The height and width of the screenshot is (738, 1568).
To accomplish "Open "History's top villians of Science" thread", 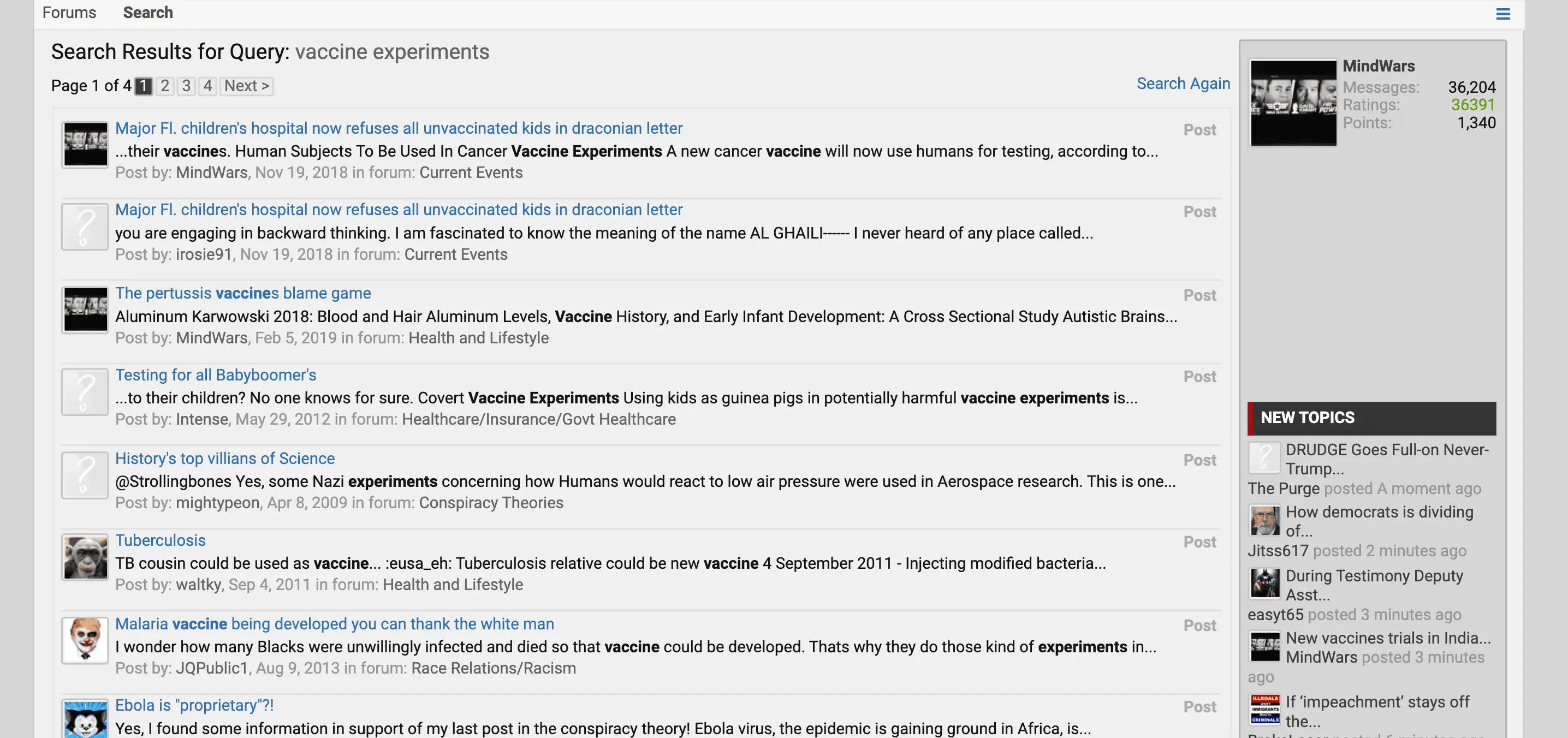I will (224, 458).
